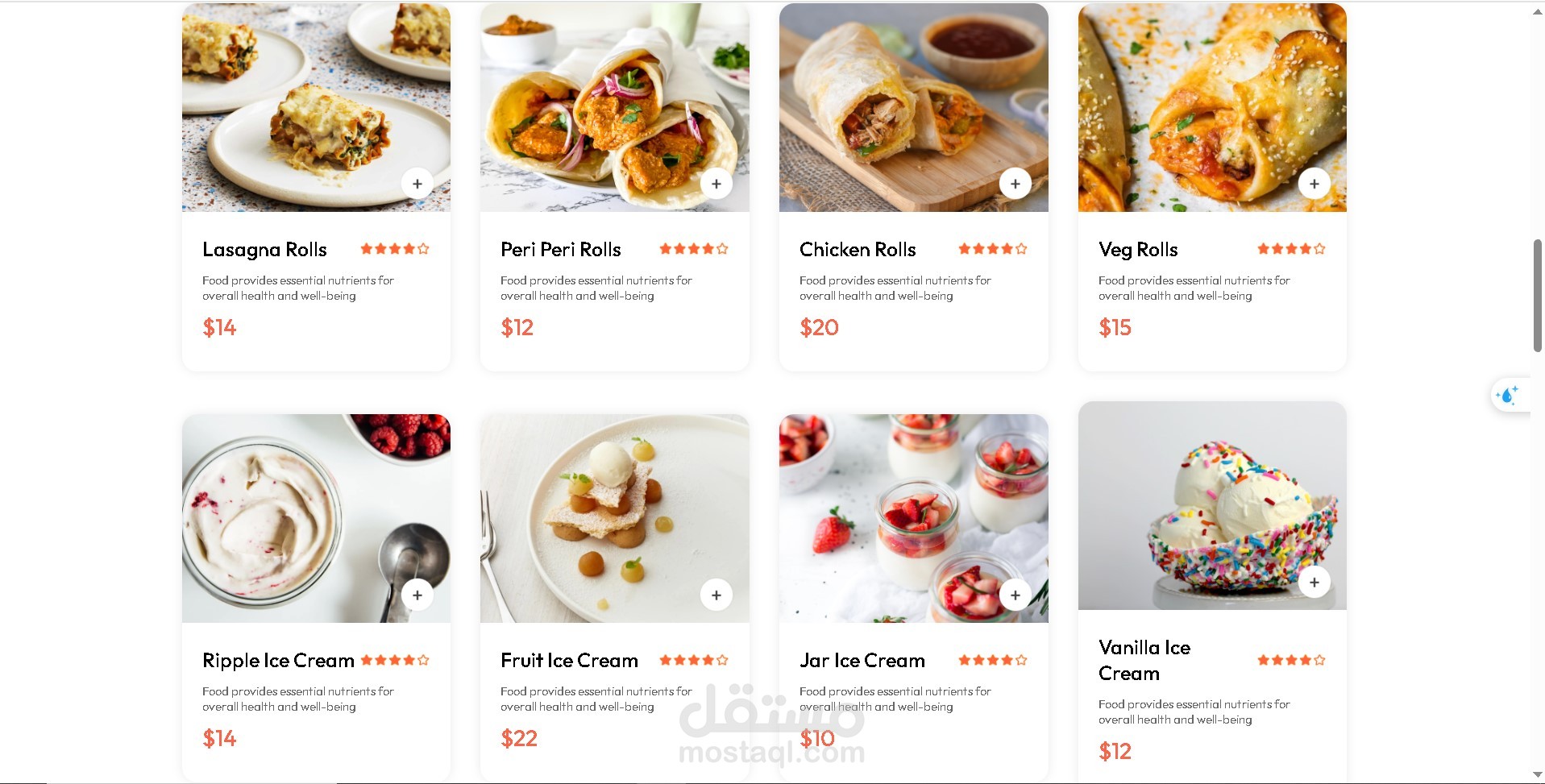Select the Peri Peri Rolls title
Viewport: 1545px width, 784px height.
tap(561, 250)
